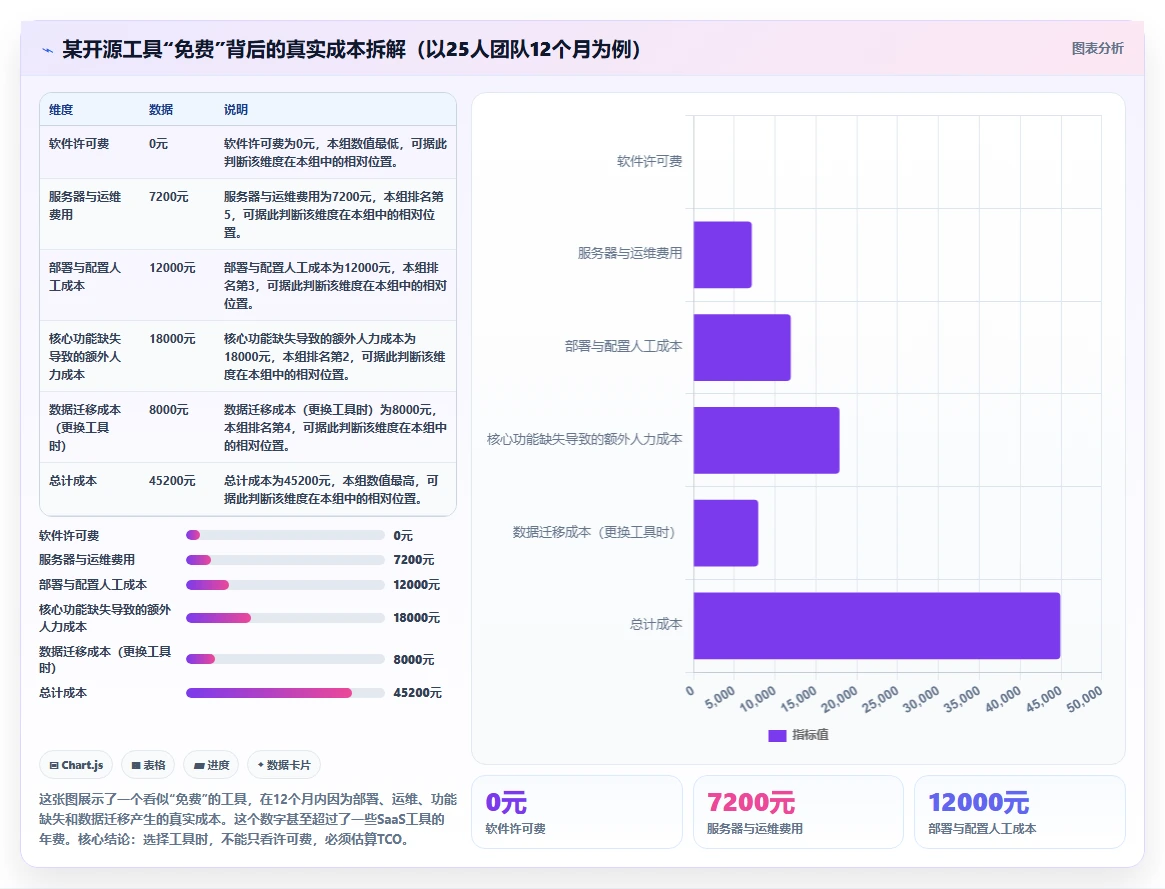Click the 7200元 cell in the table
This screenshot has height=889, width=1165.
pos(169,197)
